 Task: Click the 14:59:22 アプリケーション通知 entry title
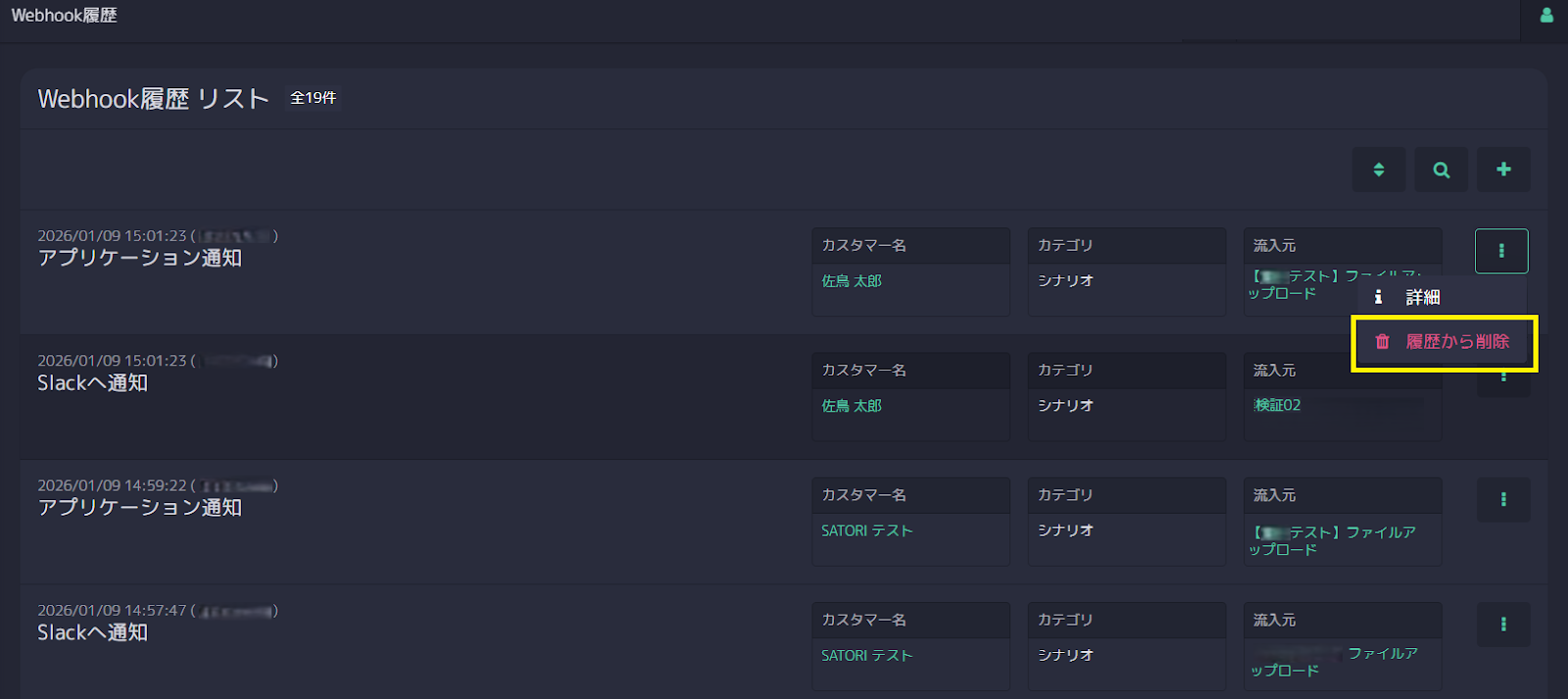[x=139, y=508]
